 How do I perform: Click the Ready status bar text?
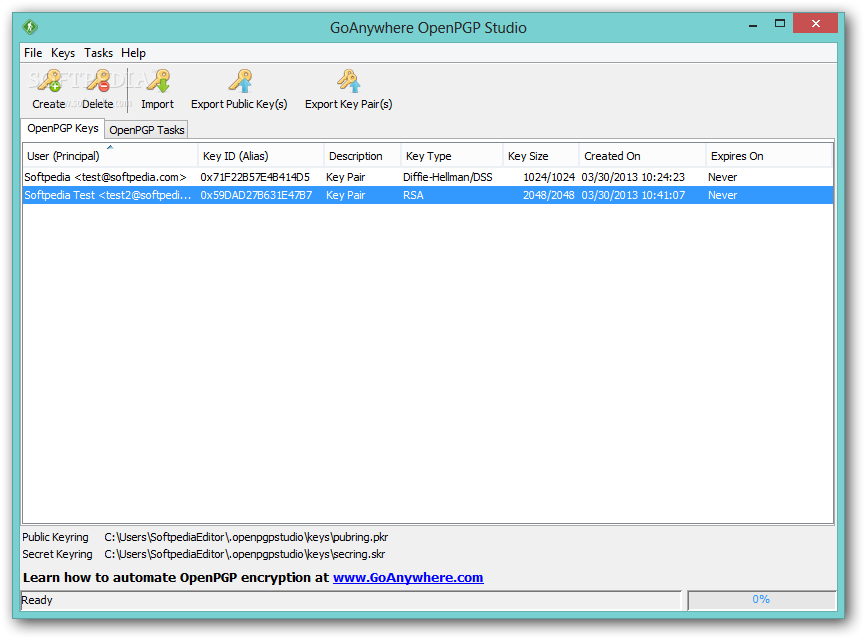[x=37, y=600]
